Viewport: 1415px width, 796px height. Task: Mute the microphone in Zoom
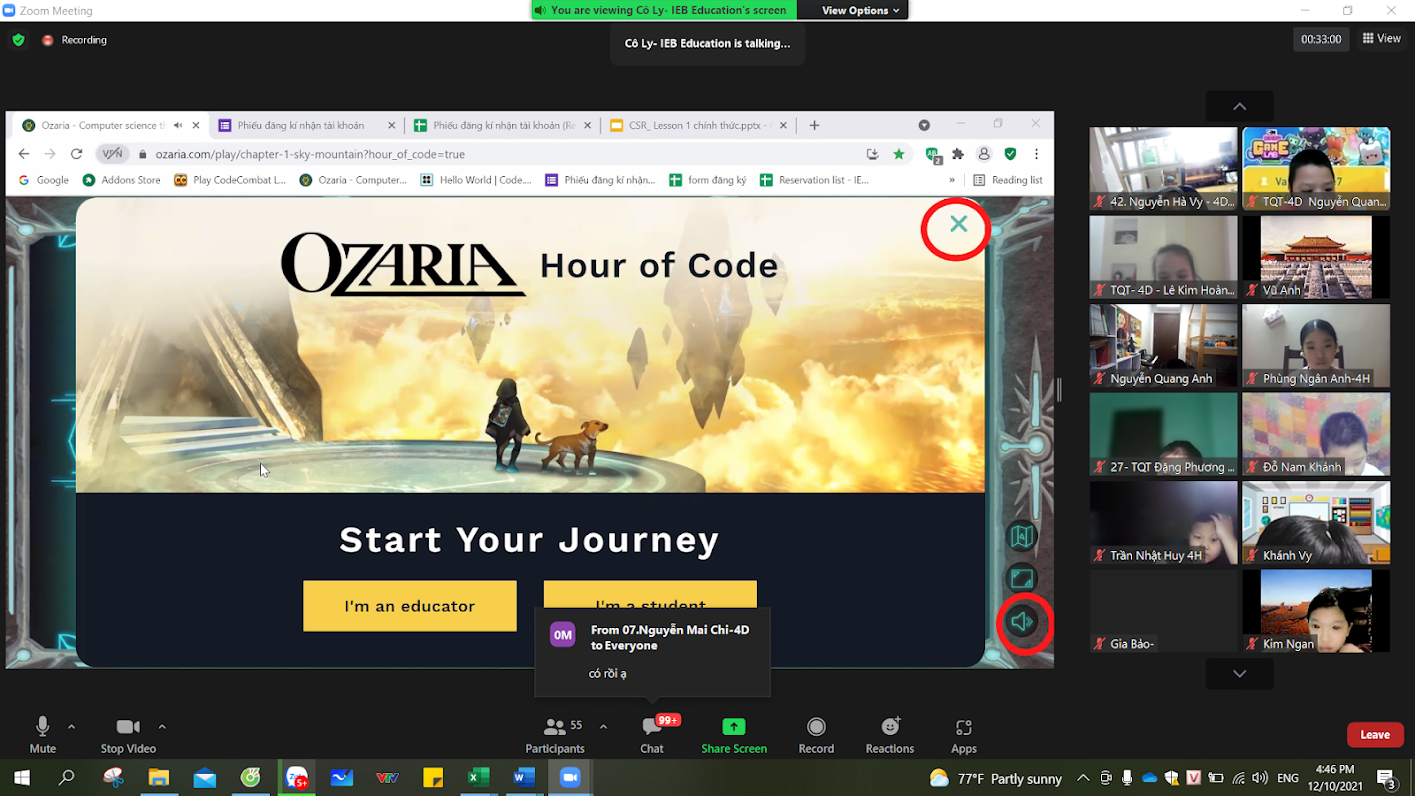(42, 735)
